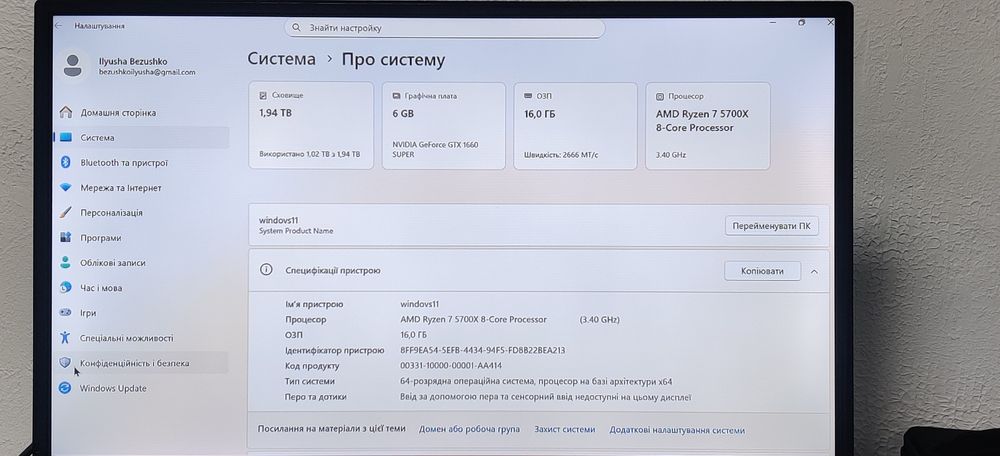Open Windows Update section
Viewport: 1000px width, 456px height.
coord(113,388)
